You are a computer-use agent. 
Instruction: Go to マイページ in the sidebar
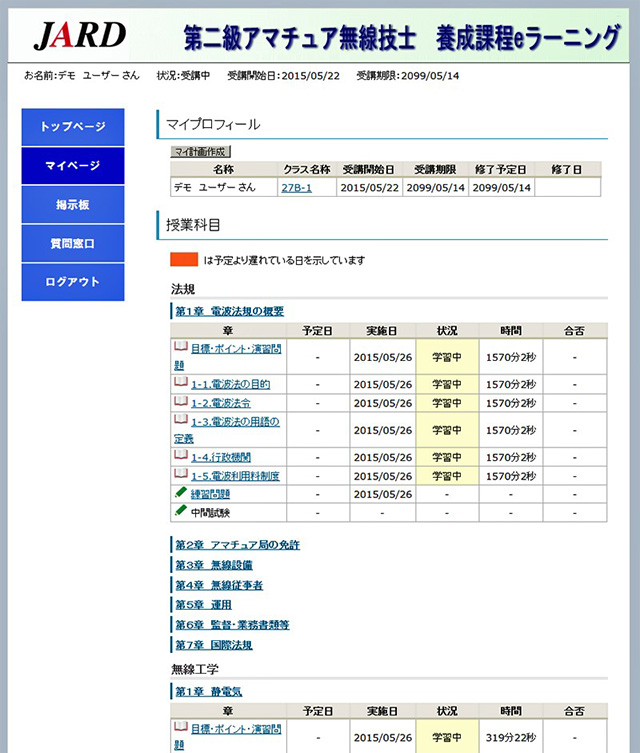pyautogui.click(x=73, y=166)
